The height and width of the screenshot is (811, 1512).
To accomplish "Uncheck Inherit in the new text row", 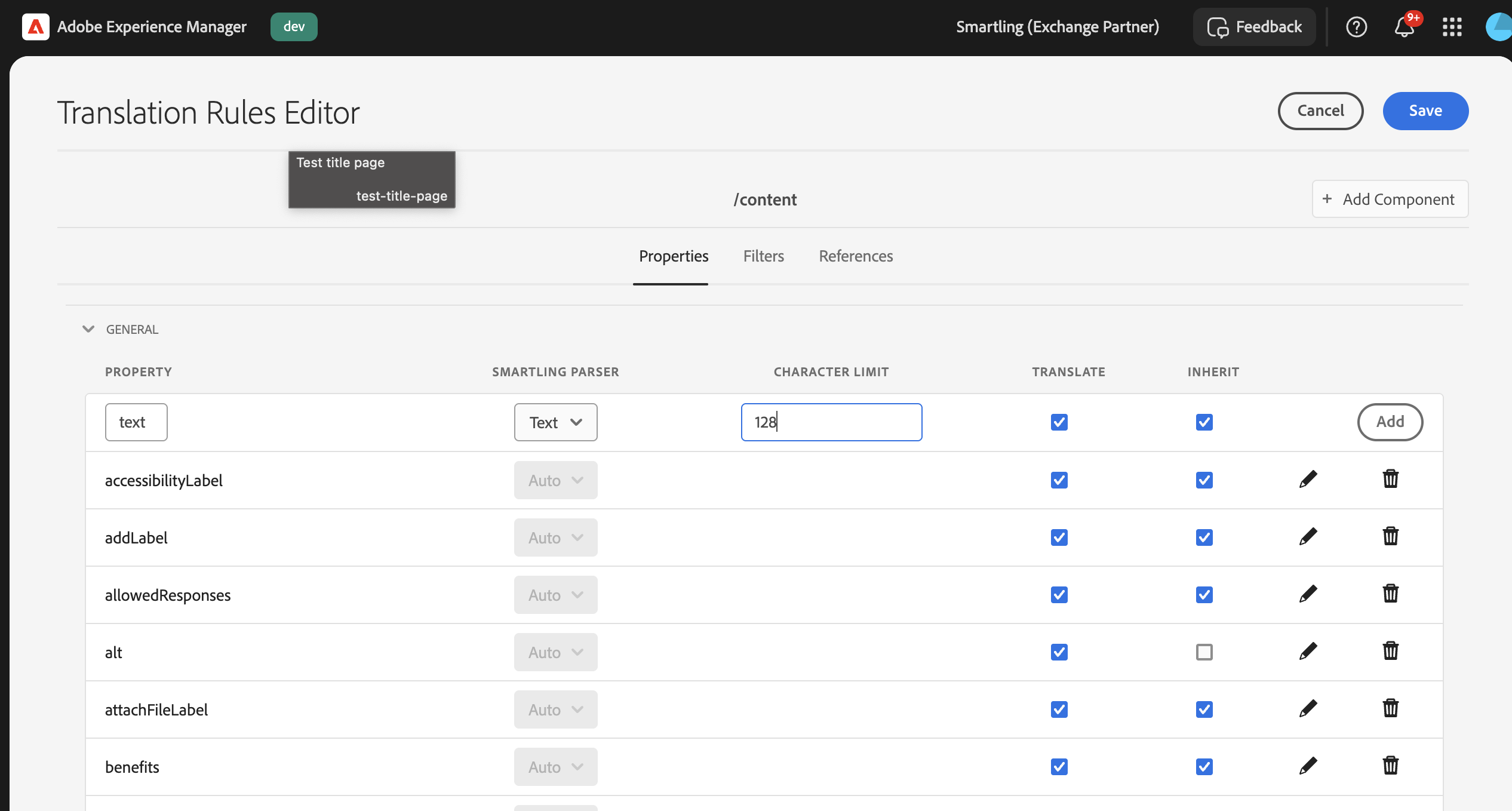I will pyautogui.click(x=1204, y=422).
